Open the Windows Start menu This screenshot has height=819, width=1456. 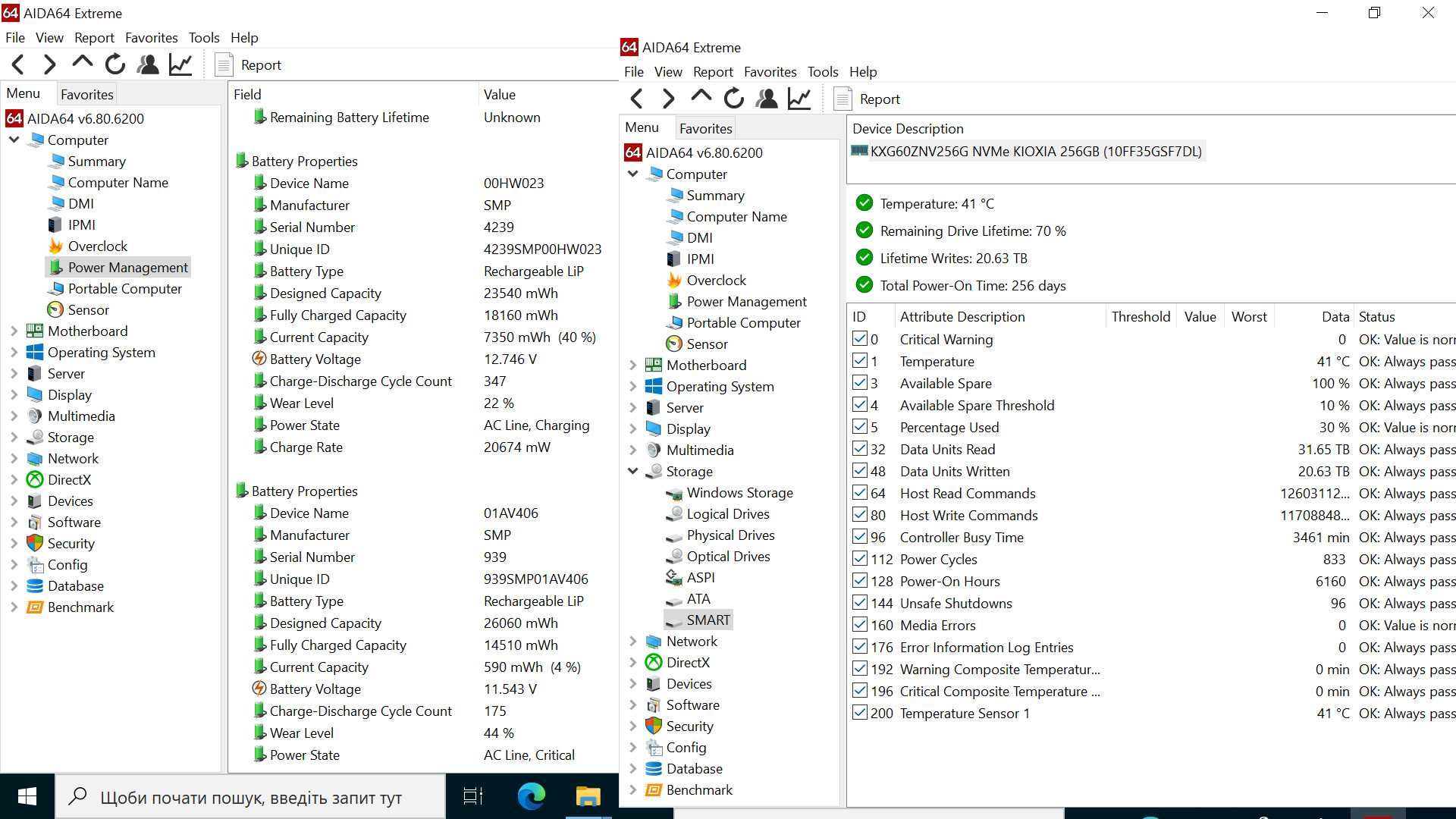(27, 796)
